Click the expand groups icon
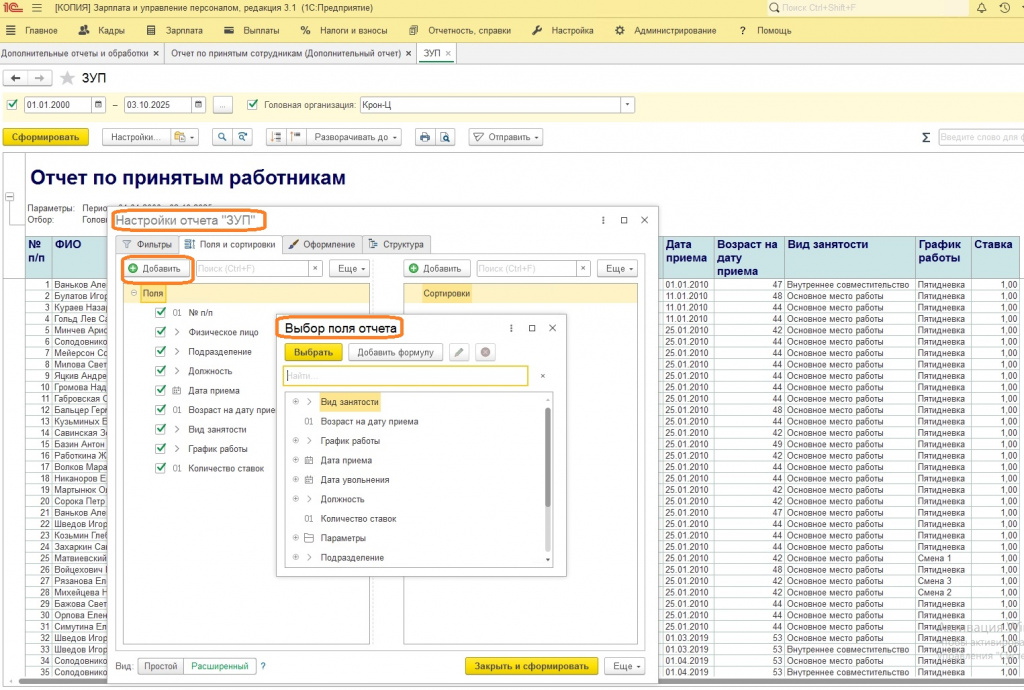The width and height of the screenshot is (1024, 690). pyautogui.click(x=295, y=137)
